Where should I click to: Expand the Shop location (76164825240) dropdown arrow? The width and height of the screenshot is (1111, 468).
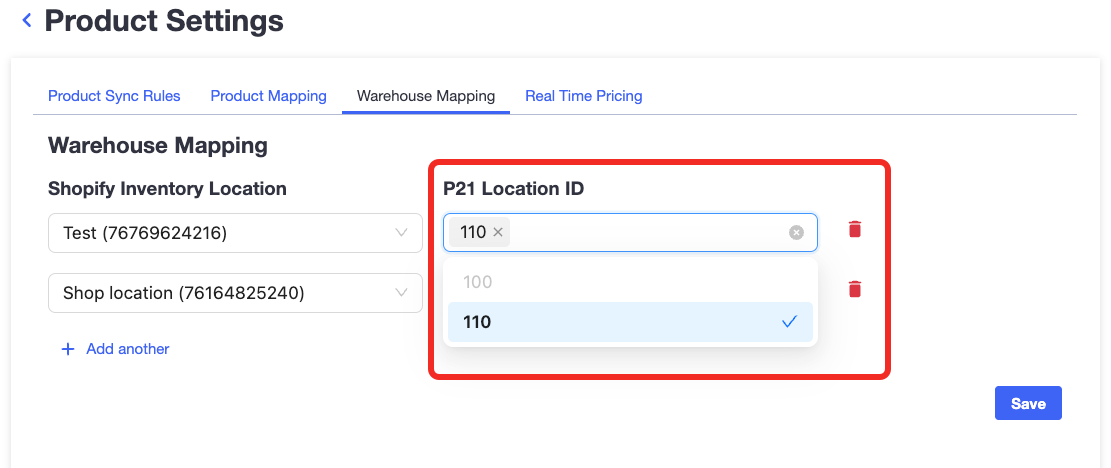click(401, 292)
